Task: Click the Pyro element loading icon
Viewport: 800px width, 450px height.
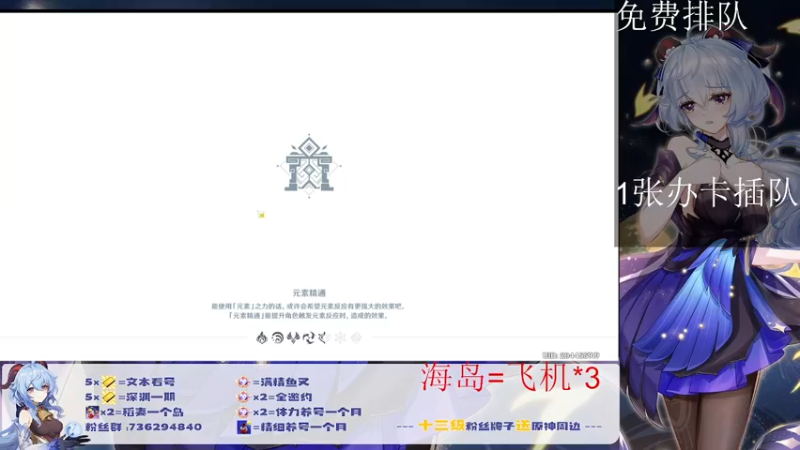Action: pyautogui.click(x=262, y=338)
